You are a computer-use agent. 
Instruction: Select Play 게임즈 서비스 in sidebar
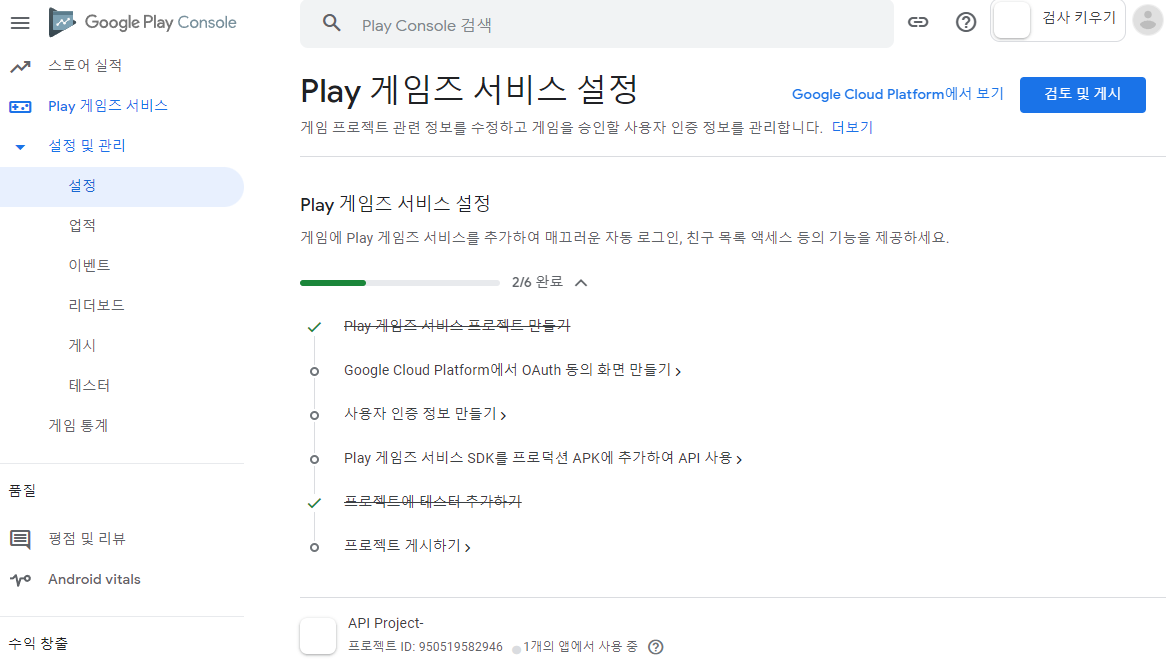coord(108,106)
